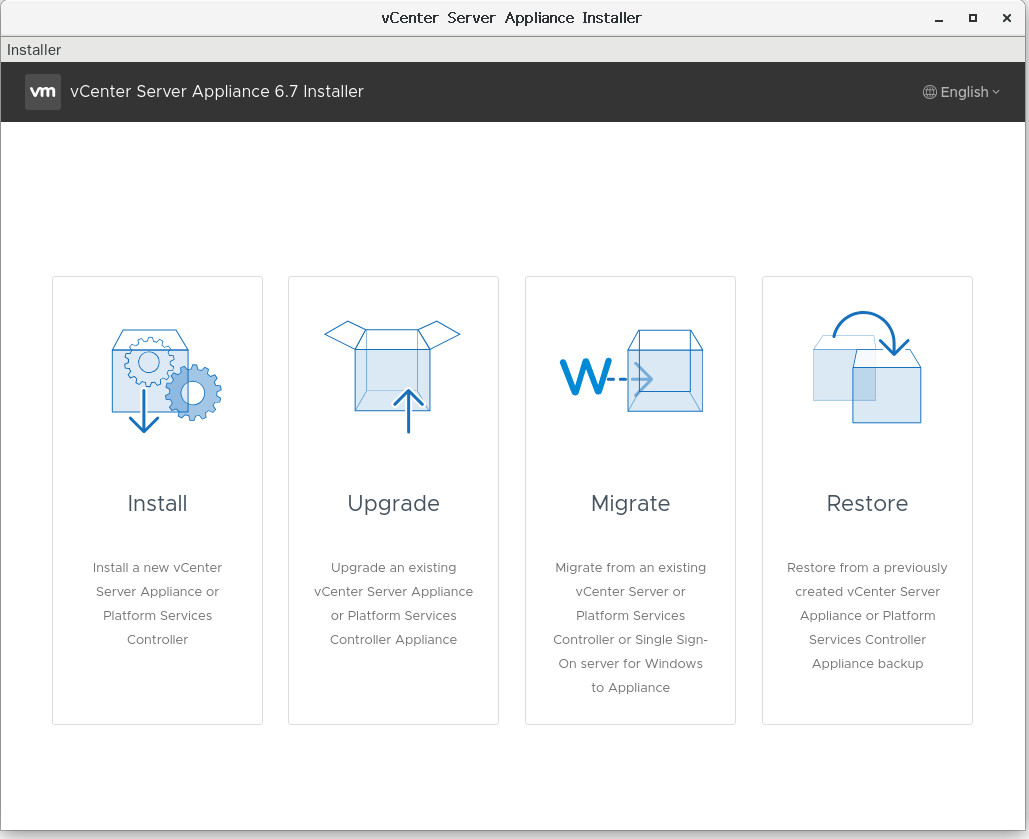Maximize the installer window
Screen dimensions: 1029x839
[x=973, y=18]
